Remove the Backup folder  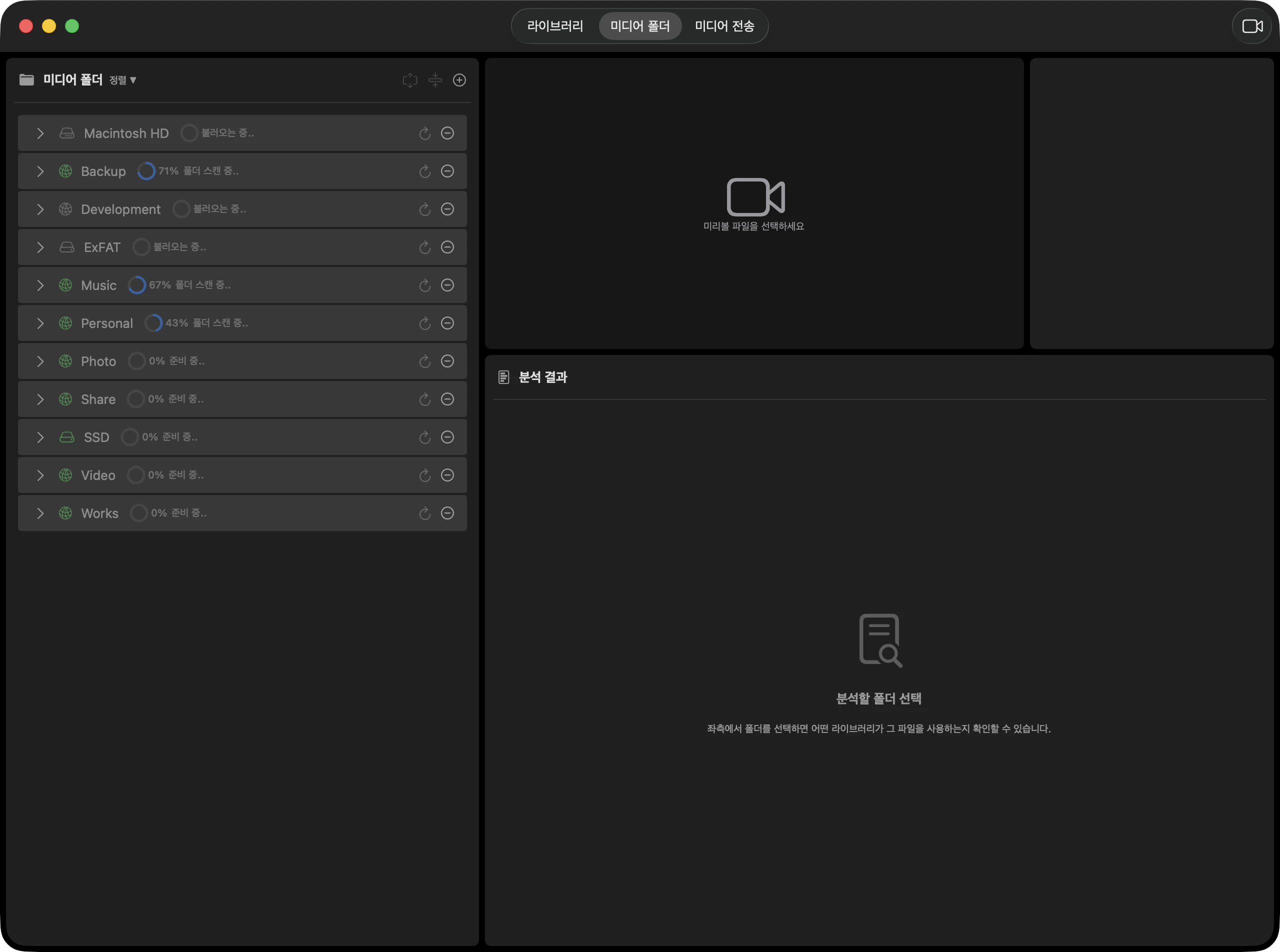[x=447, y=171]
